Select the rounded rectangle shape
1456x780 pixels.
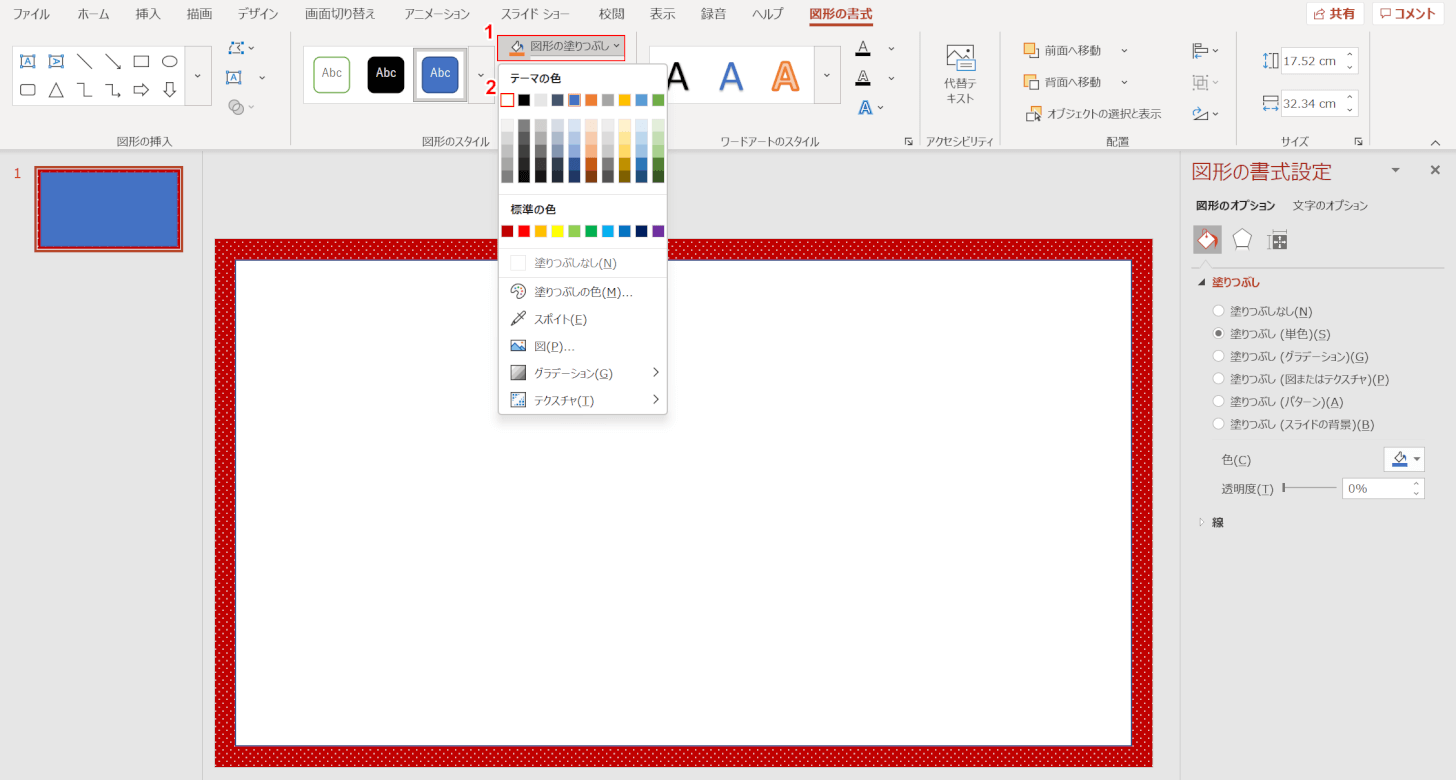(28, 90)
